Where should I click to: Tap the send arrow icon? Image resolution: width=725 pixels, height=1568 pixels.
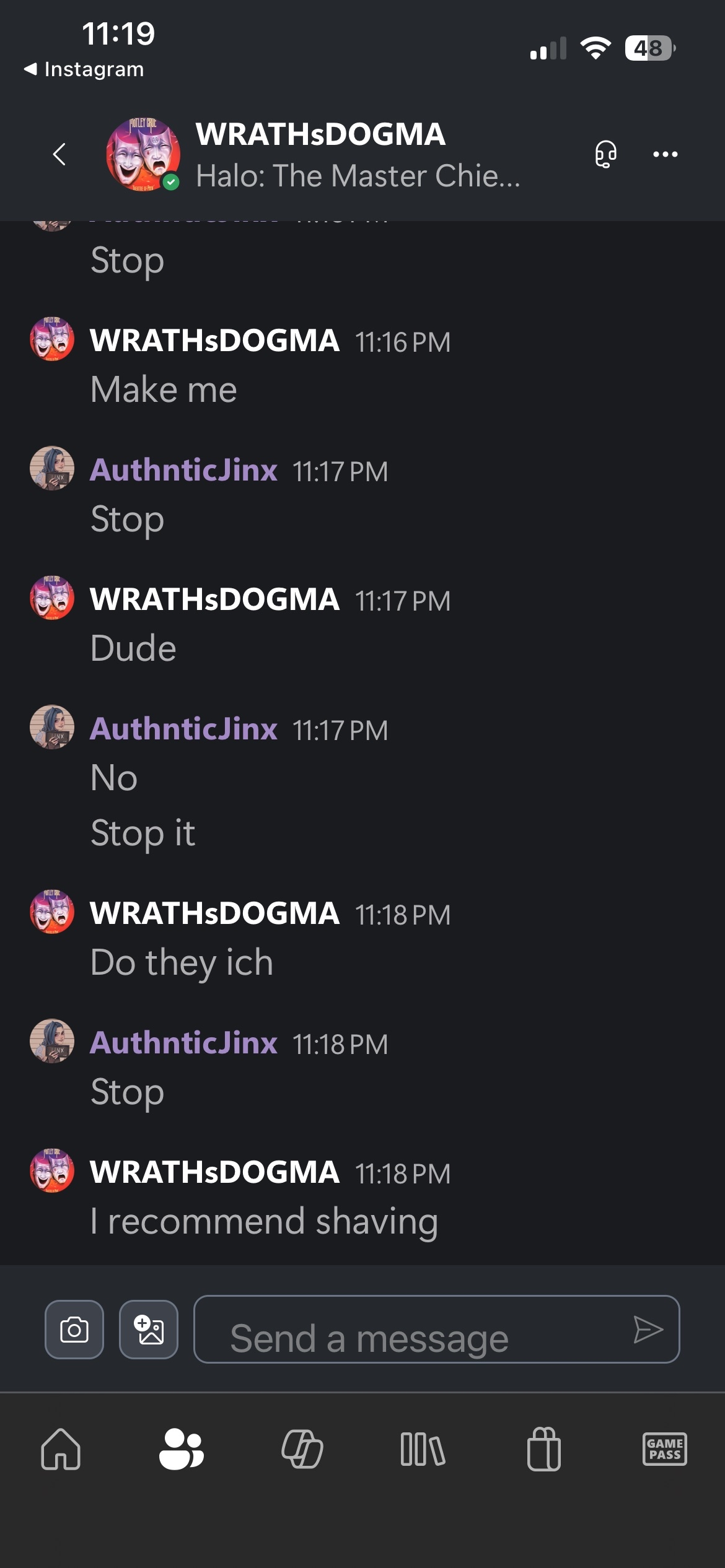(648, 1330)
